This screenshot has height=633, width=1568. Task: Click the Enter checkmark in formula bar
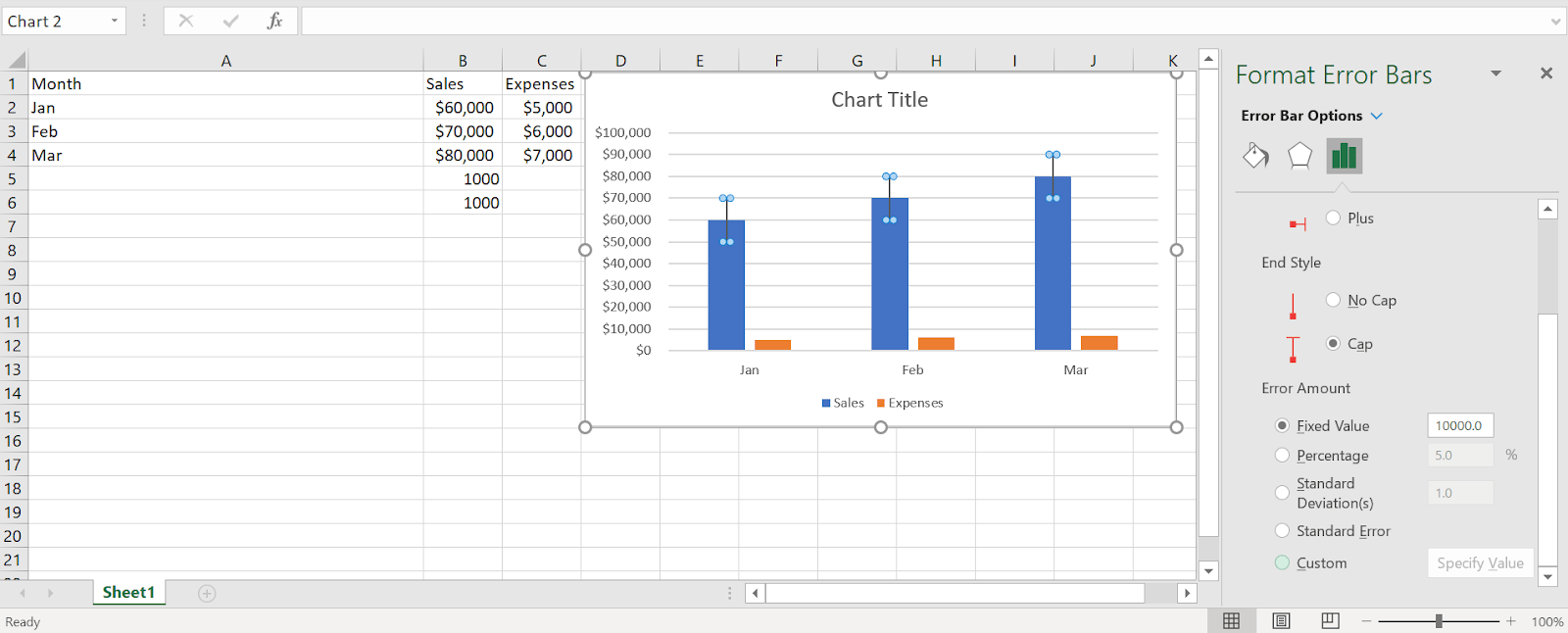pyautogui.click(x=231, y=21)
